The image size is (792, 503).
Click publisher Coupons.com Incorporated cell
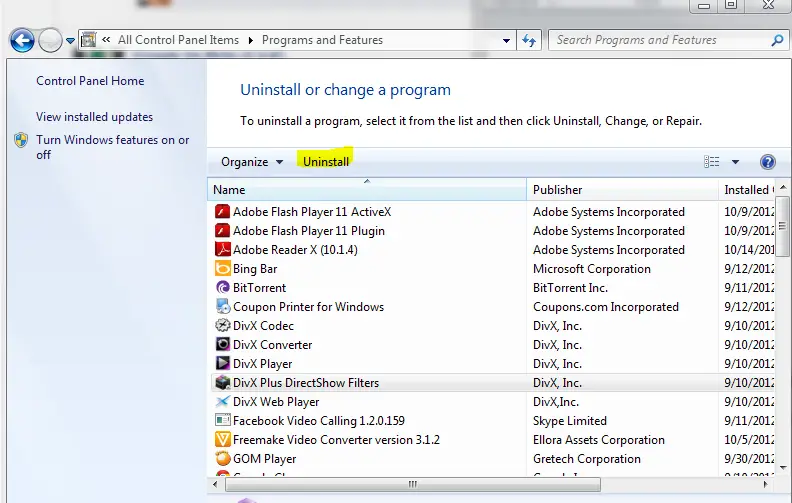coord(606,307)
